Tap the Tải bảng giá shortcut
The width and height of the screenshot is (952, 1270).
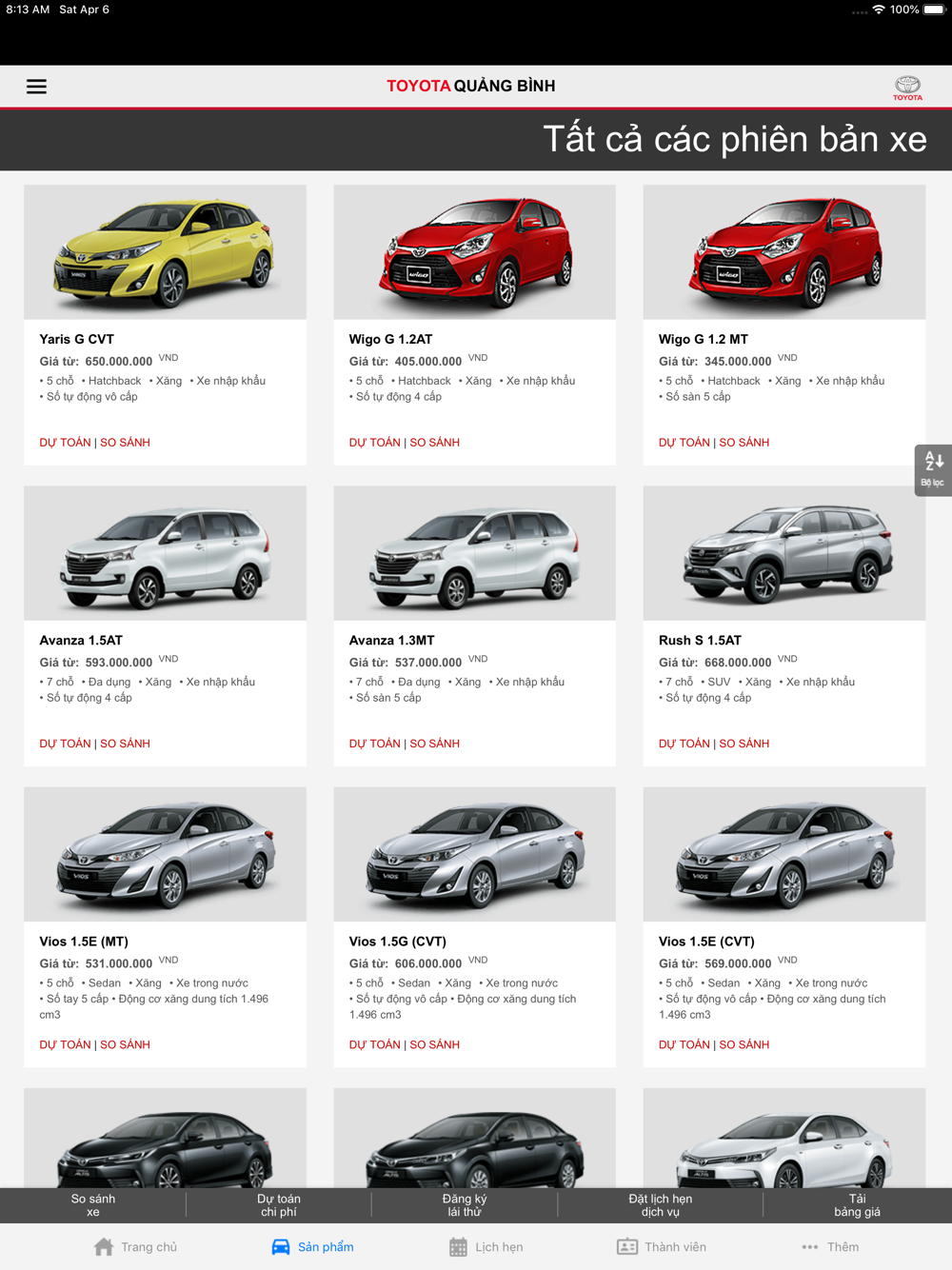tap(858, 1205)
